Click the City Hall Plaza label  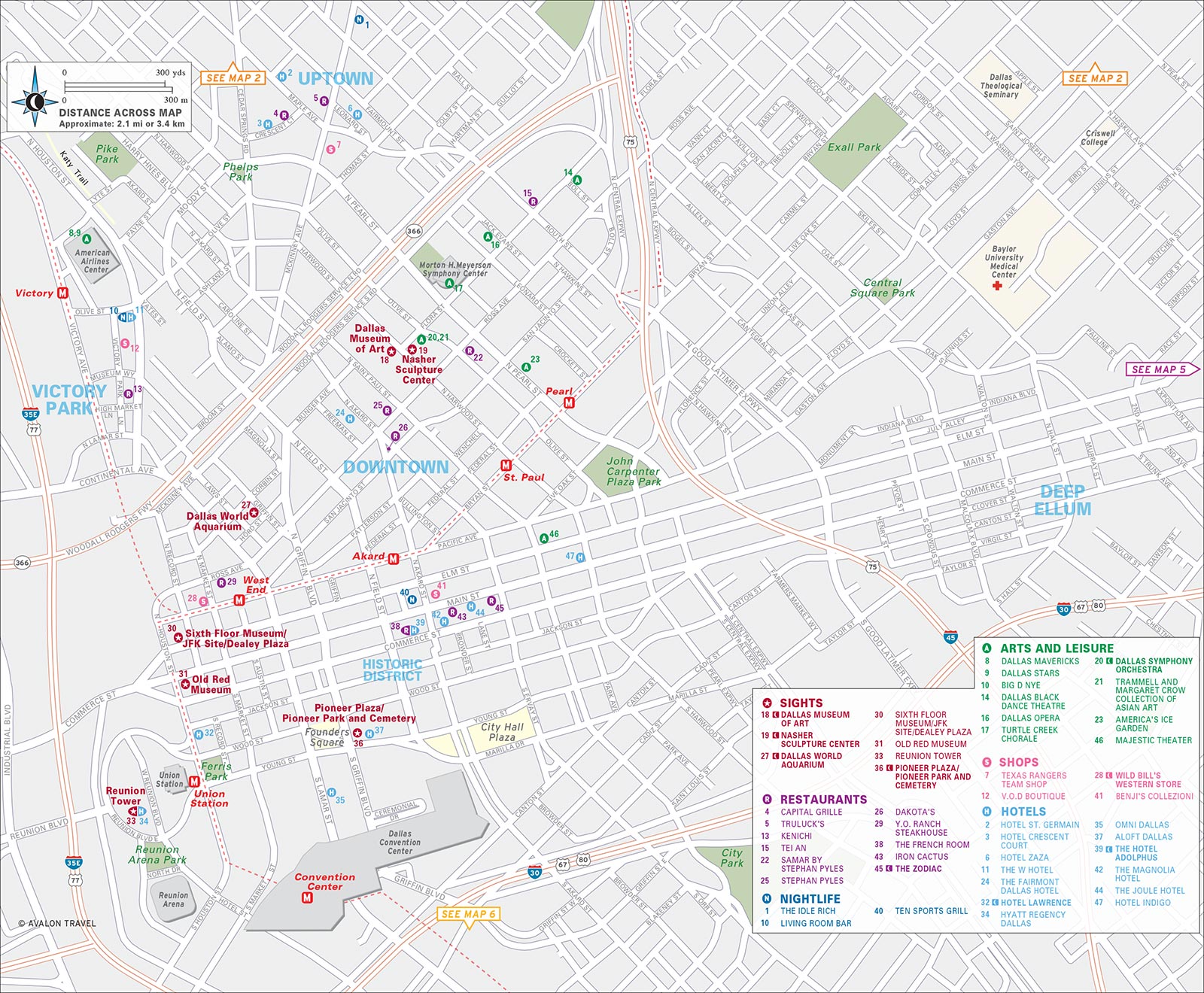pos(502,732)
